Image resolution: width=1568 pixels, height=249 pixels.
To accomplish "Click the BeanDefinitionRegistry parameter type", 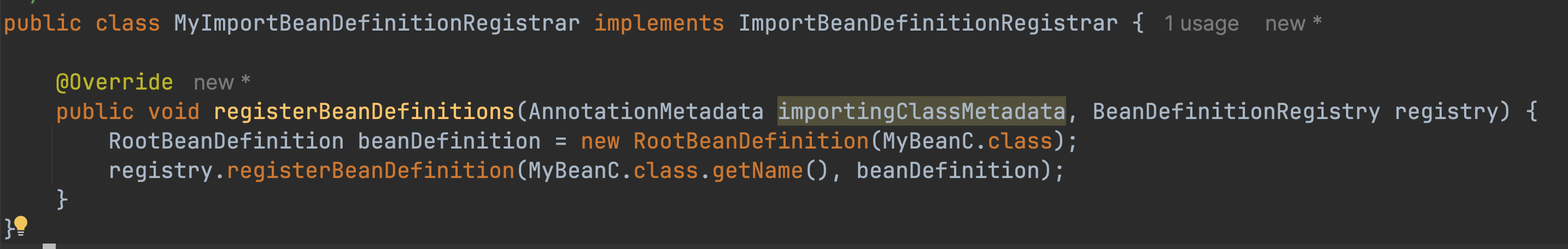I will [1236, 111].
